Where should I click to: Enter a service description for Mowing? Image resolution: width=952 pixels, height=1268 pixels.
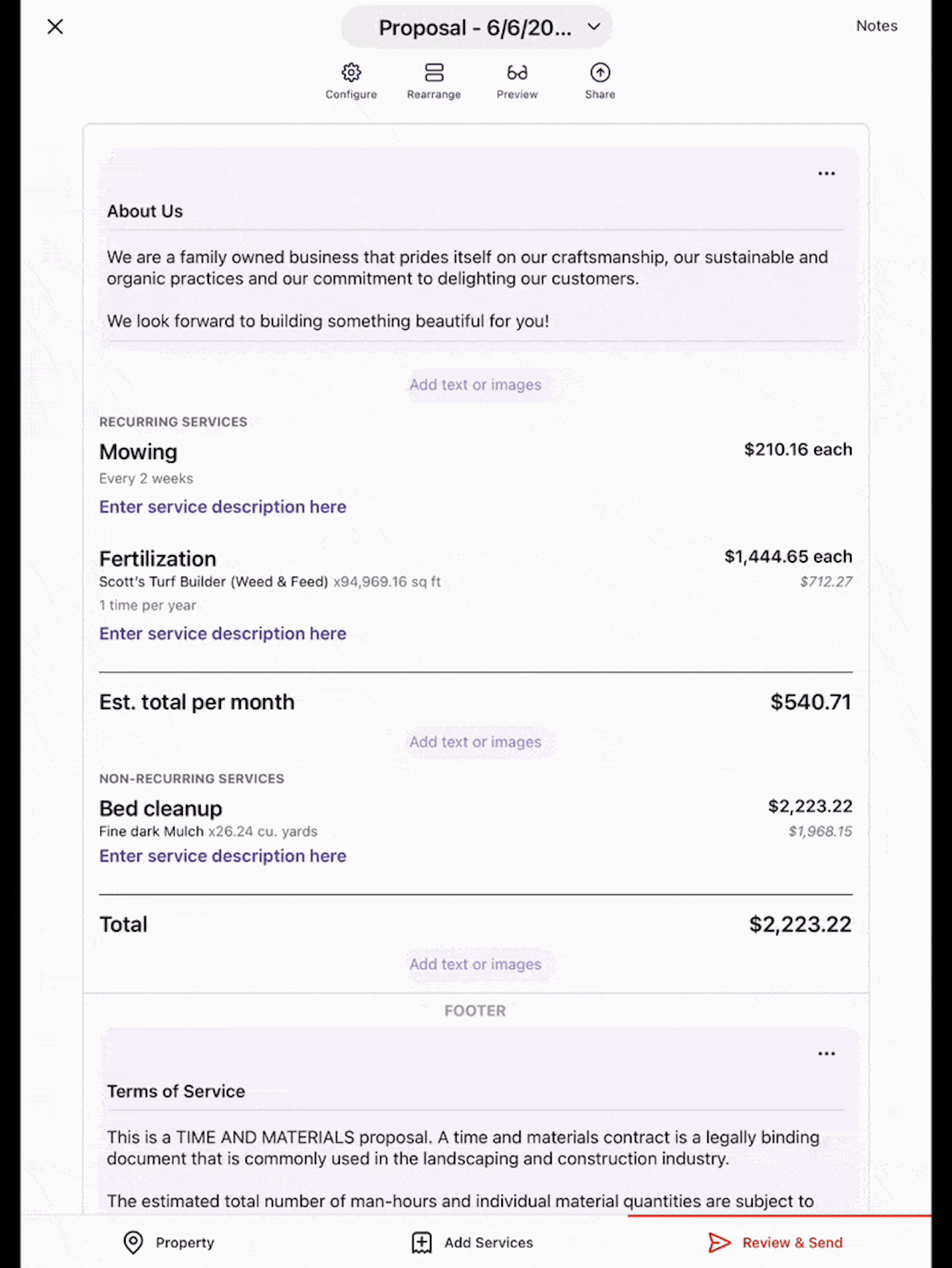pos(222,507)
